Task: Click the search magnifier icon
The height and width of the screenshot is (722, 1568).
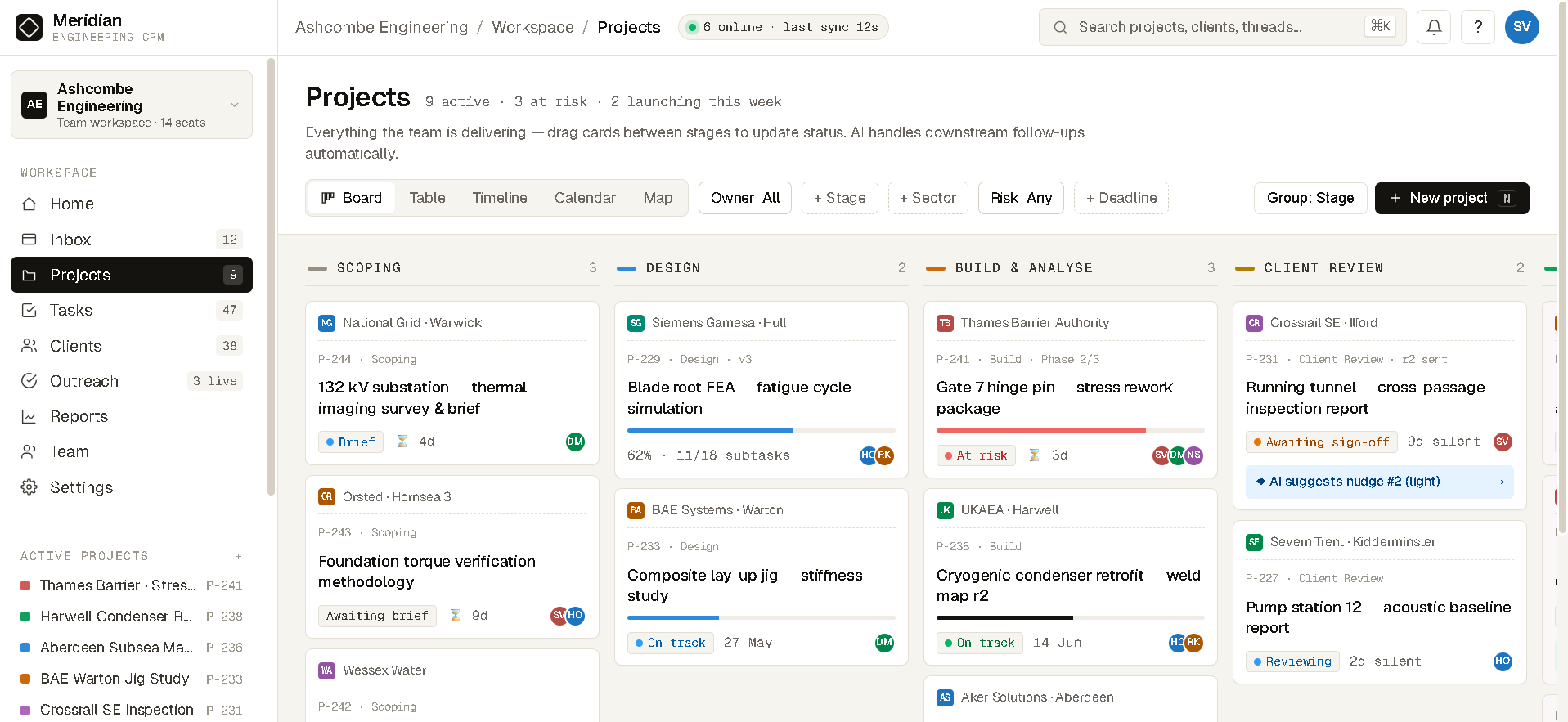Action: 1060,27
